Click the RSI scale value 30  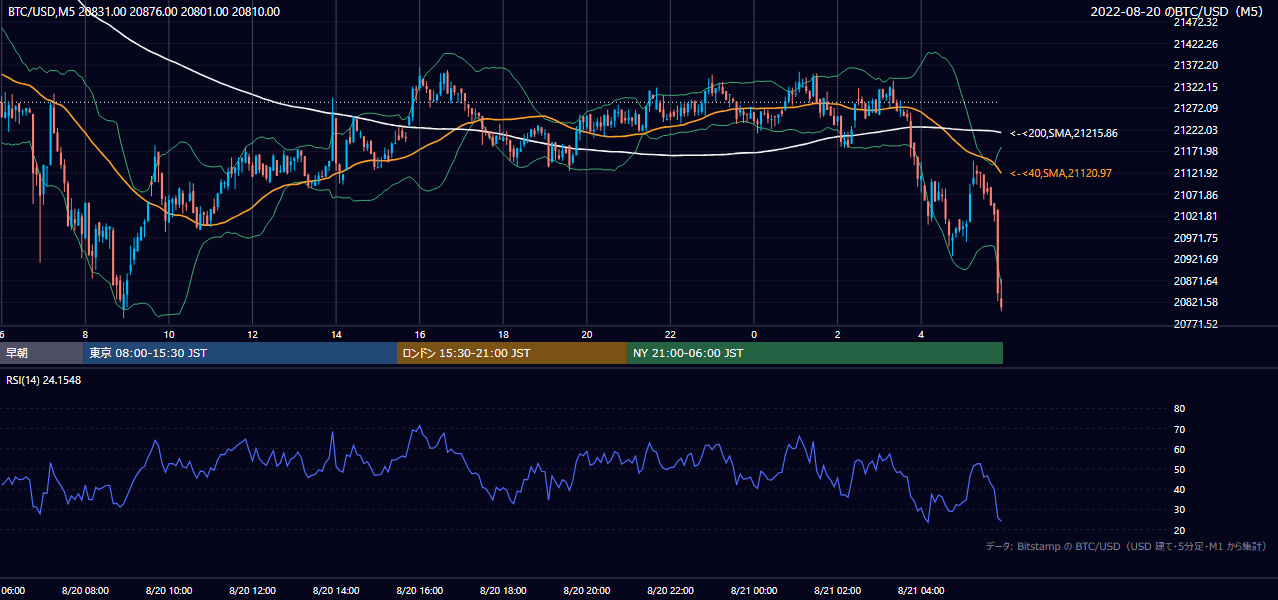[x=1179, y=510]
